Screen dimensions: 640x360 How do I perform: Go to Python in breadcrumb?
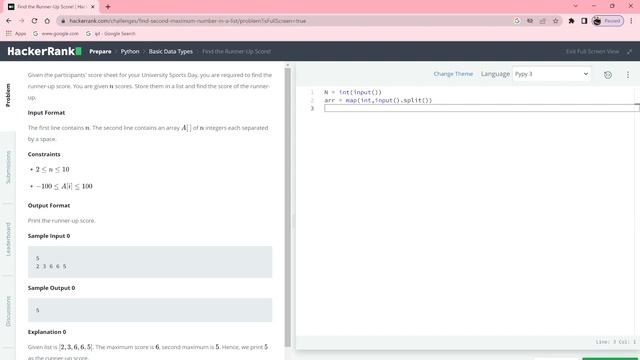coord(130,51)
